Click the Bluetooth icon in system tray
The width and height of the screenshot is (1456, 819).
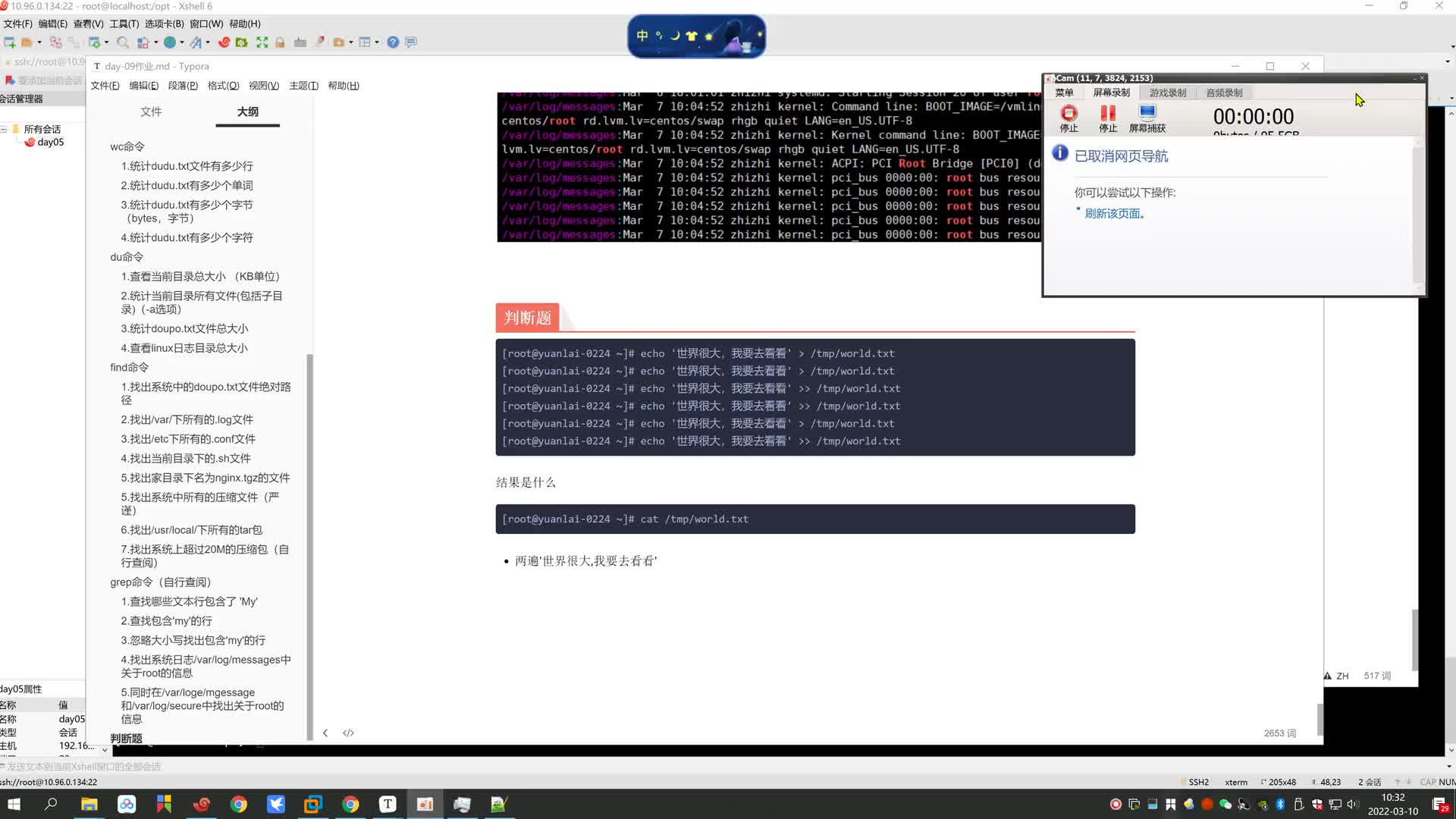1280,804
